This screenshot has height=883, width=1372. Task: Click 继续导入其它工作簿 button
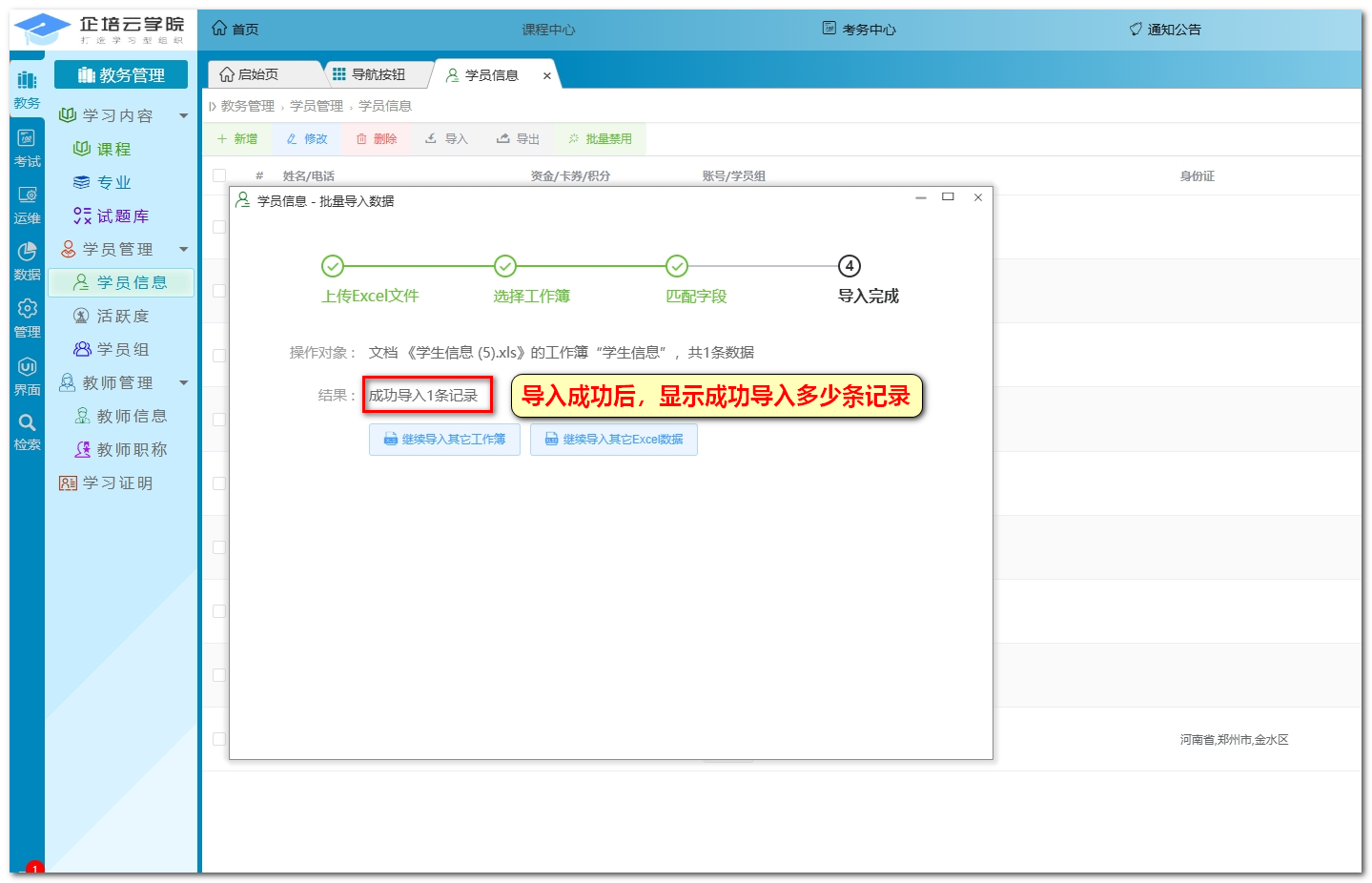[444, 440]
